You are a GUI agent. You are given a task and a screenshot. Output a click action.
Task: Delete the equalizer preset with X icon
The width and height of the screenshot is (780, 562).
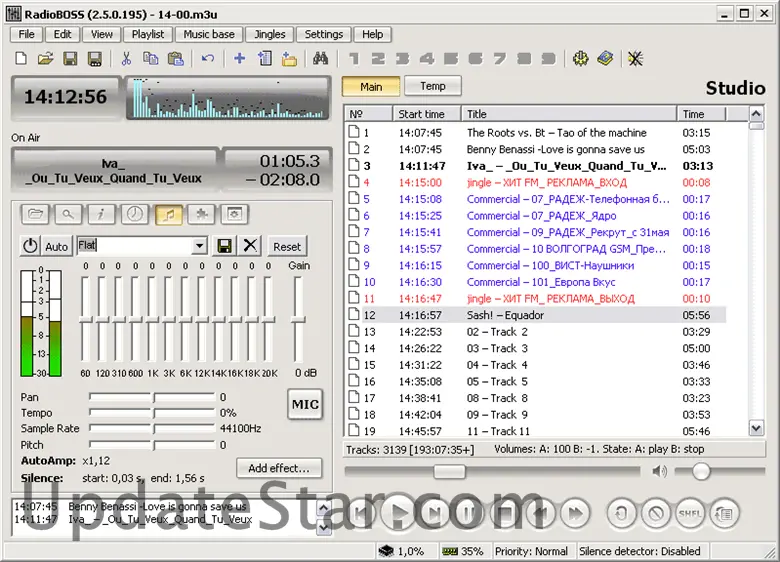coord(250,246)
